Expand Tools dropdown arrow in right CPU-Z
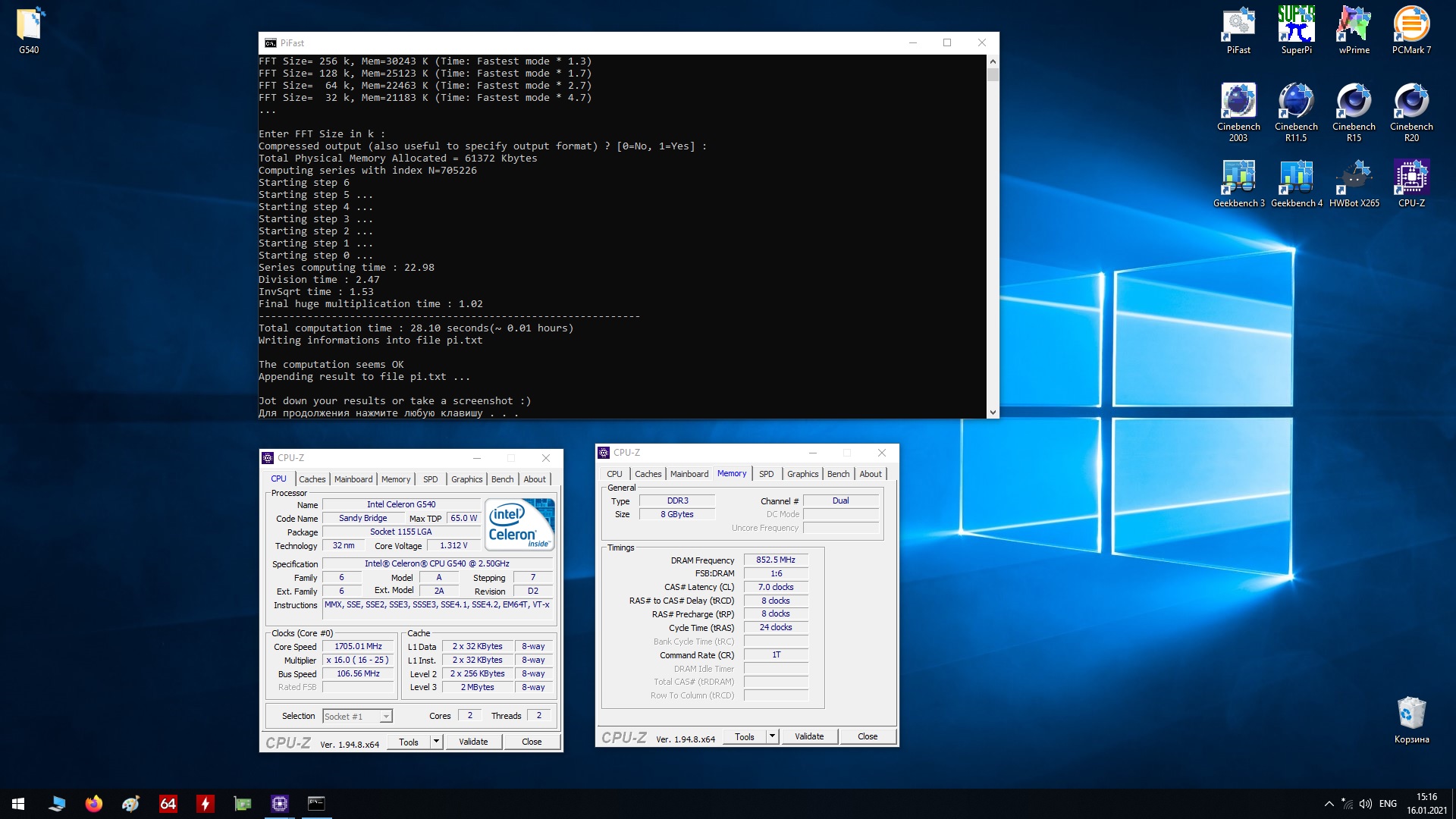This screenshot has width=1456, height=819. (x=772, y=736)
